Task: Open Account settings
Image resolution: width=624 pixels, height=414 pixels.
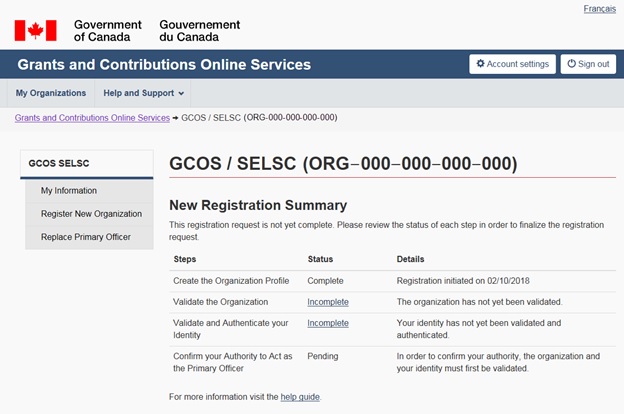Action: point(512,64)
